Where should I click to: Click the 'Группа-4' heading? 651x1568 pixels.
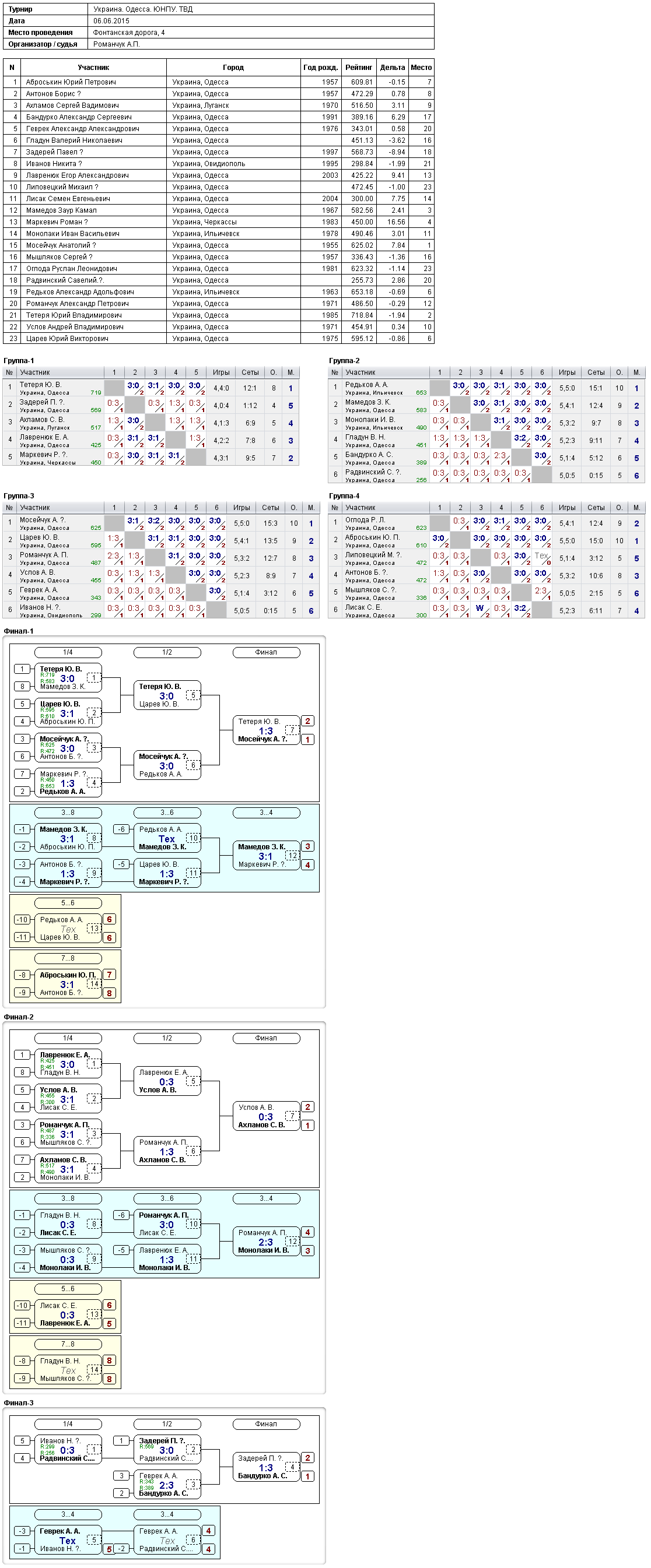tap(344, 496)
